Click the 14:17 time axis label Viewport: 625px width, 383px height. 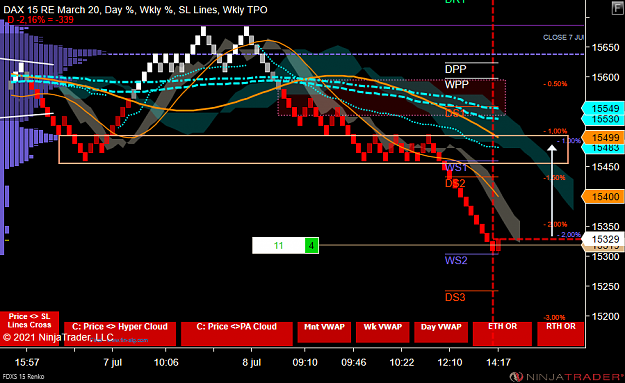coord(499,363)
